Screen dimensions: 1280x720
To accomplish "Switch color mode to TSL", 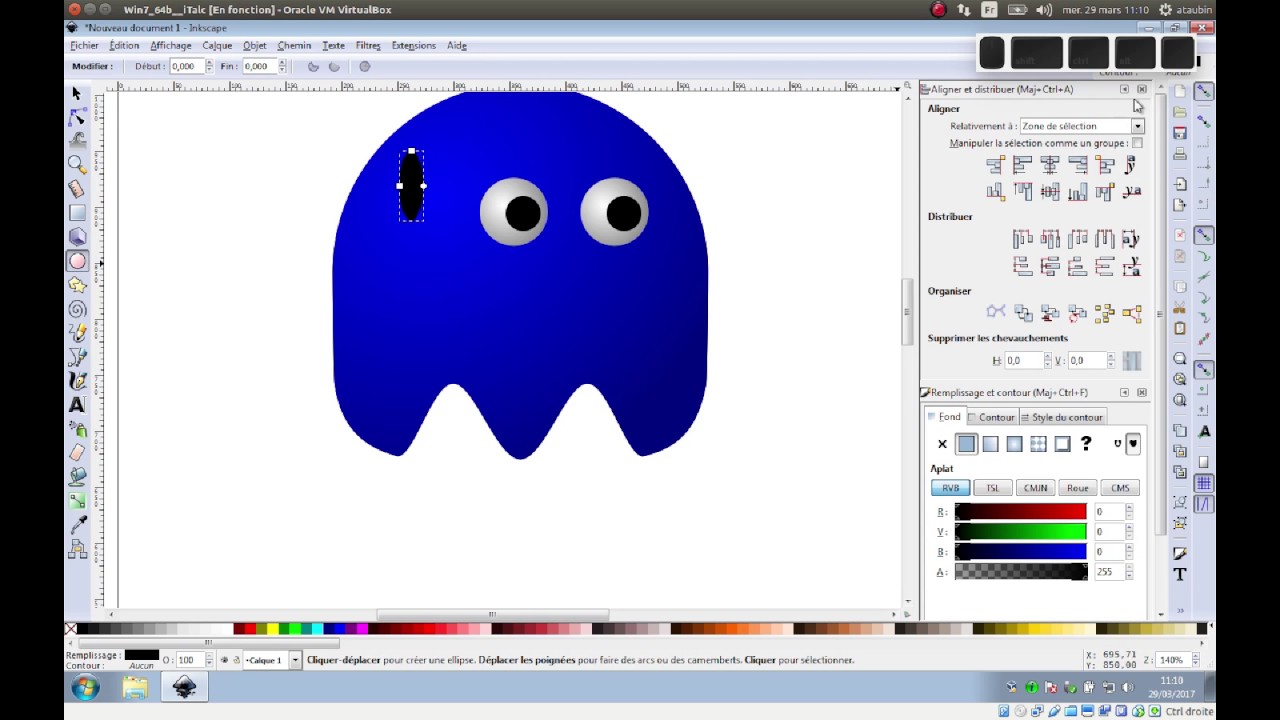I will 992,488.
